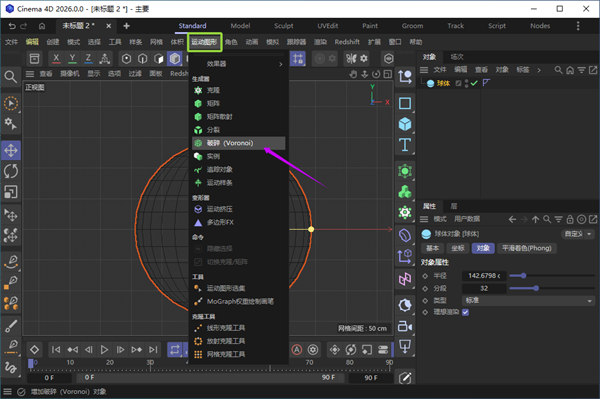Activate the live selection tool
The width and height of the screenshot is (600, 399).
click(x=11, y=103)
